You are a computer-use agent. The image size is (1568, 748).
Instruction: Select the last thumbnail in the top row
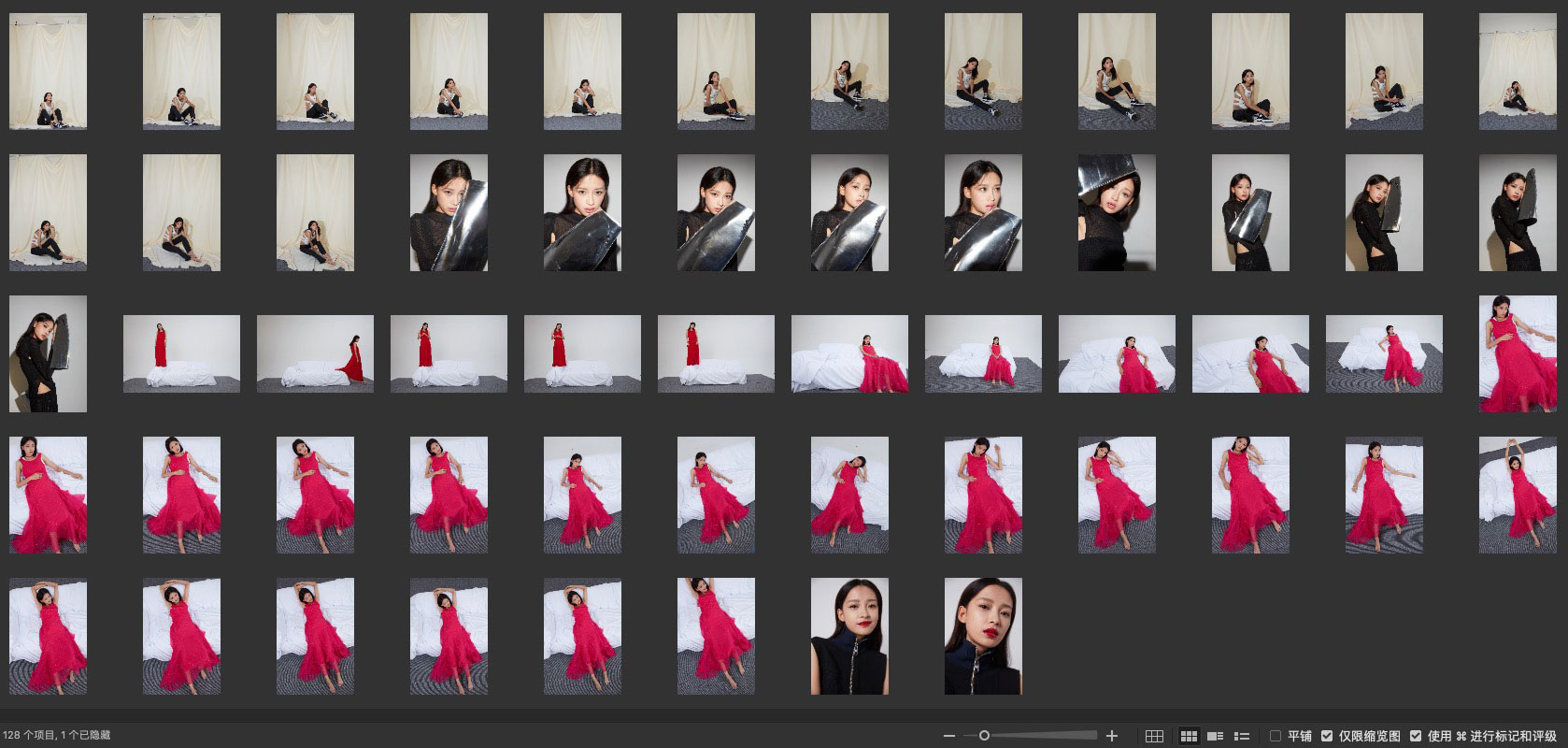(1518, 71)
